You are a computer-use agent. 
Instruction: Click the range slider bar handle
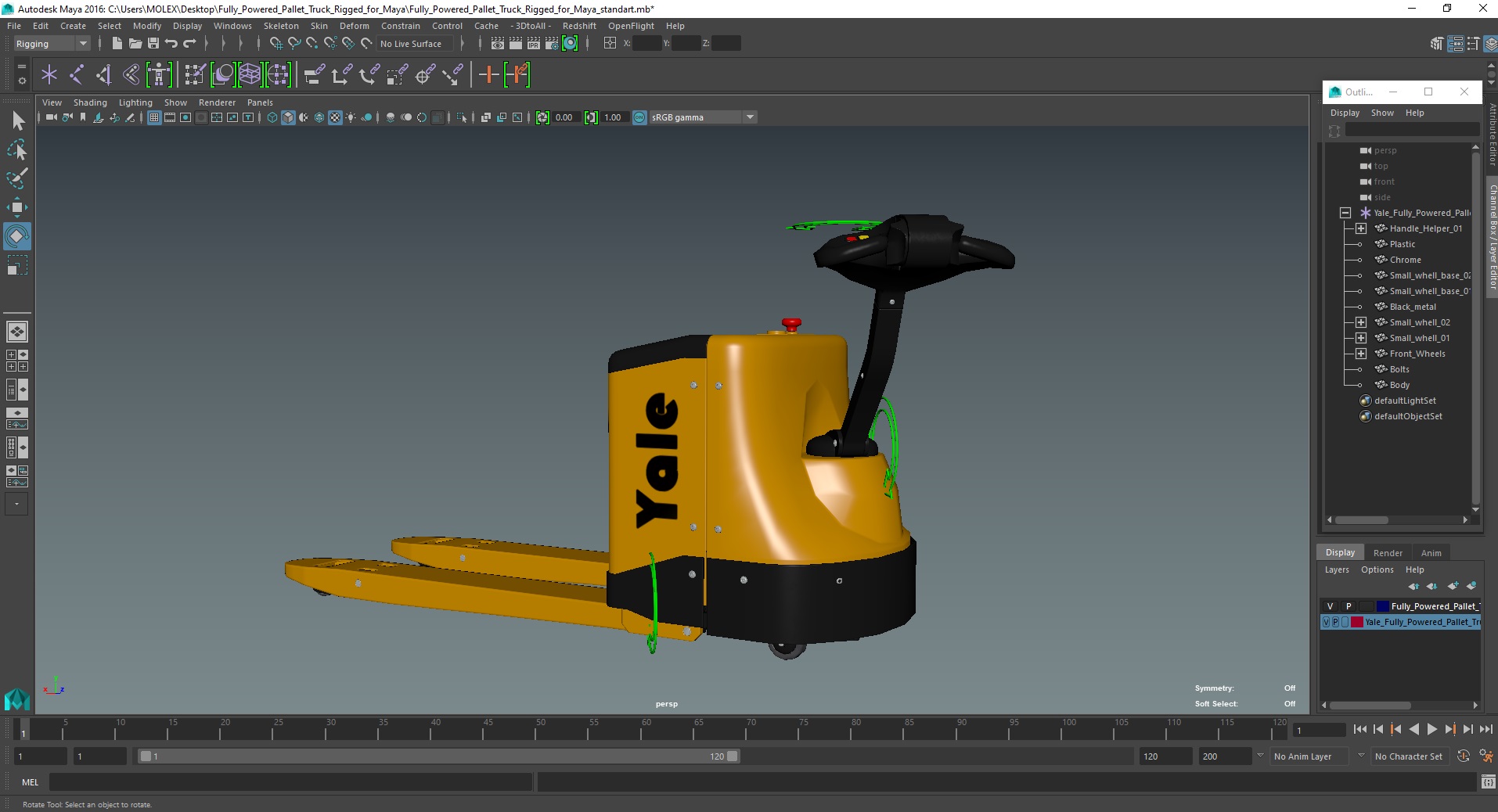[438, 756]
